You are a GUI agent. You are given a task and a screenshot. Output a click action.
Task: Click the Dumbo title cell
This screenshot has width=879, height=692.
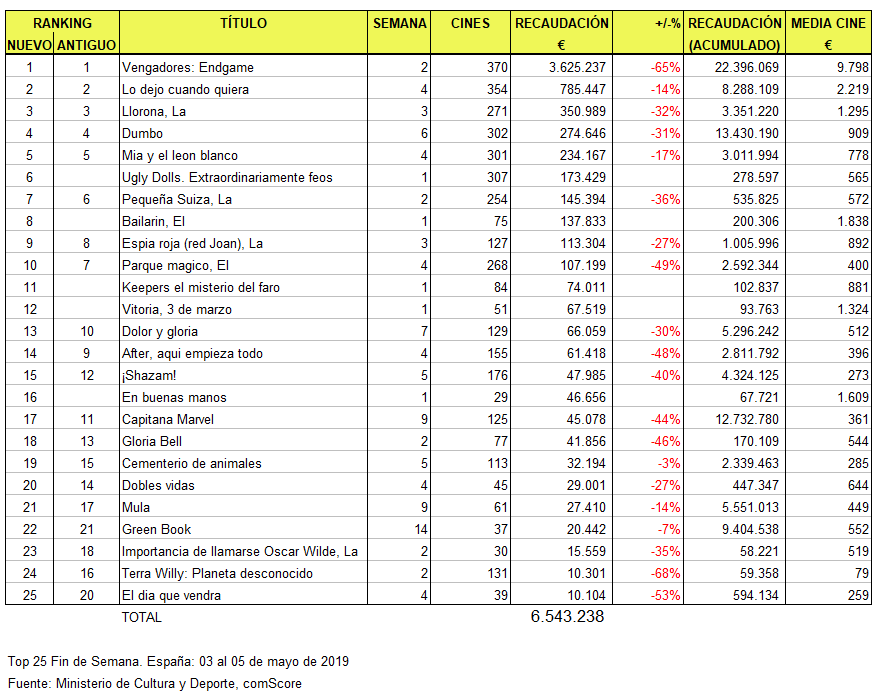[142, 133]
